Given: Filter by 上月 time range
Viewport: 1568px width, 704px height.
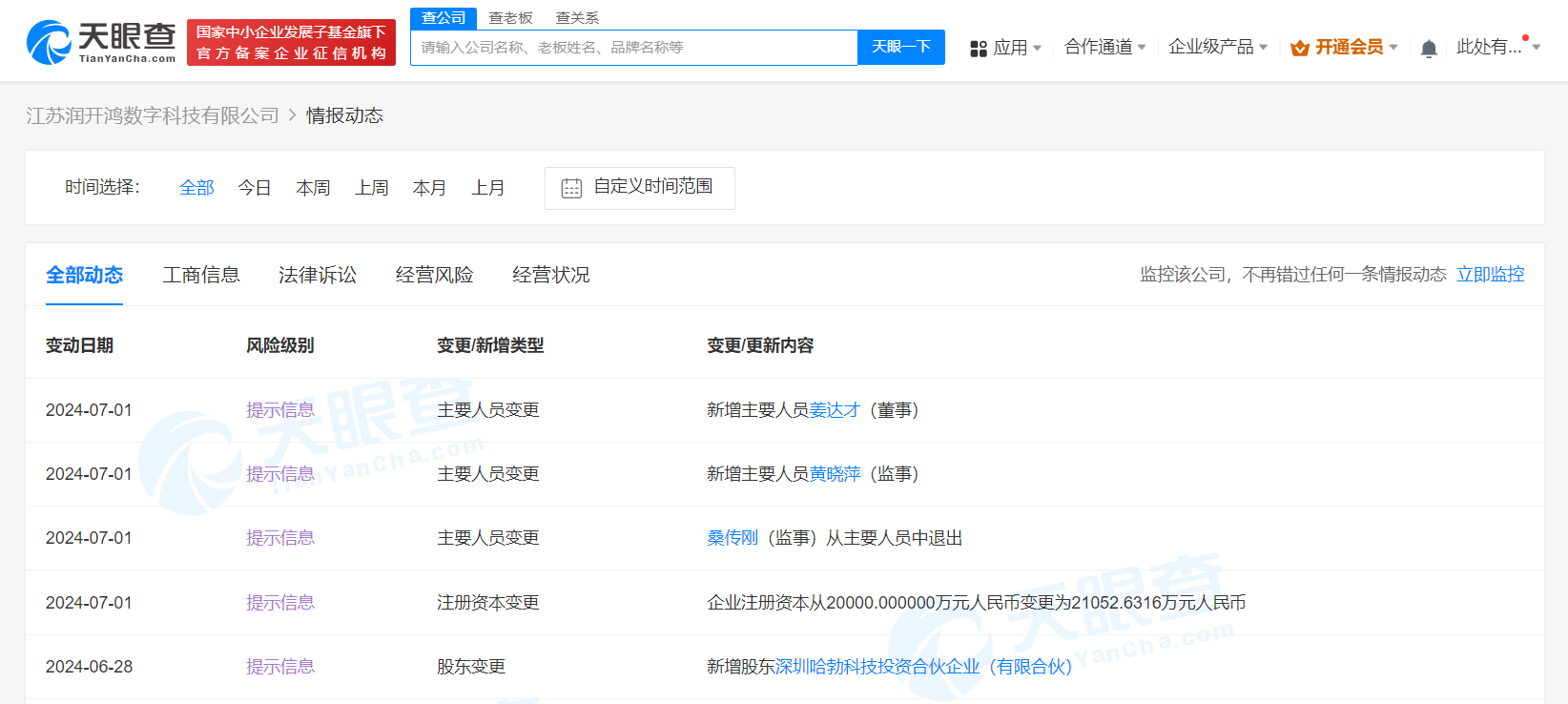Looking at the screenshot, I should [x=487, y=188].
